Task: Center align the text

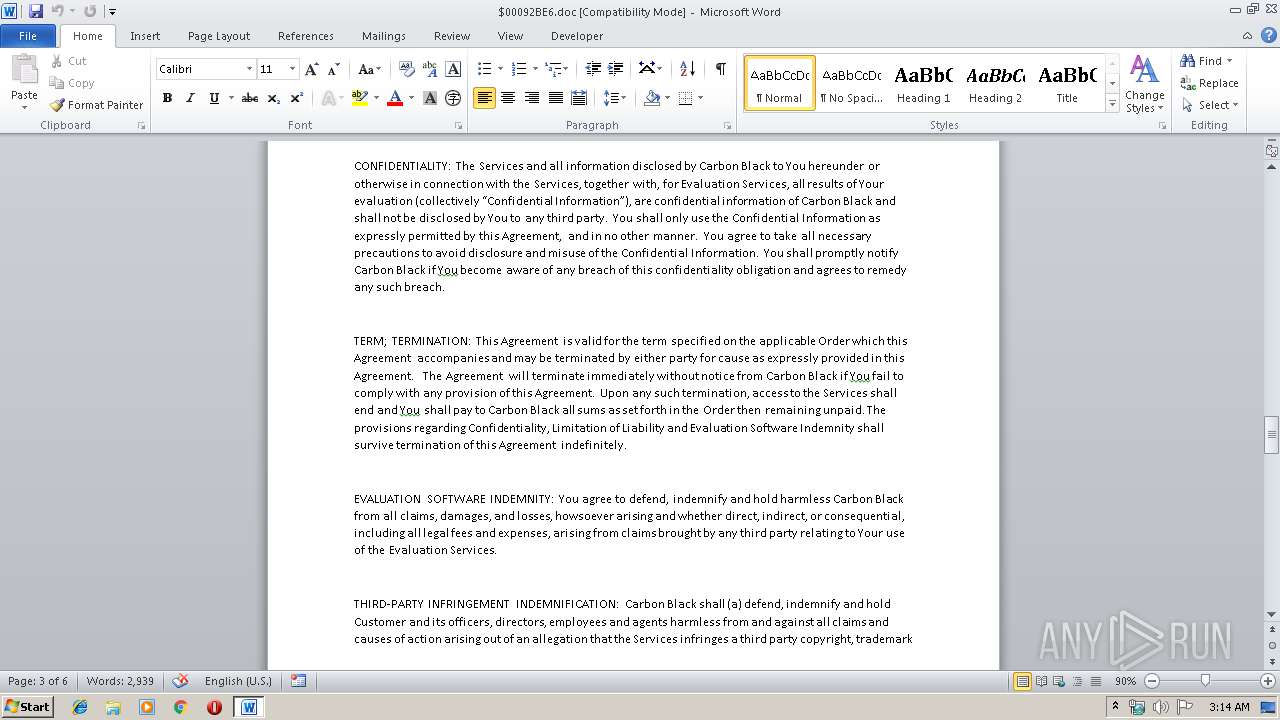Action: click(508, 98)
